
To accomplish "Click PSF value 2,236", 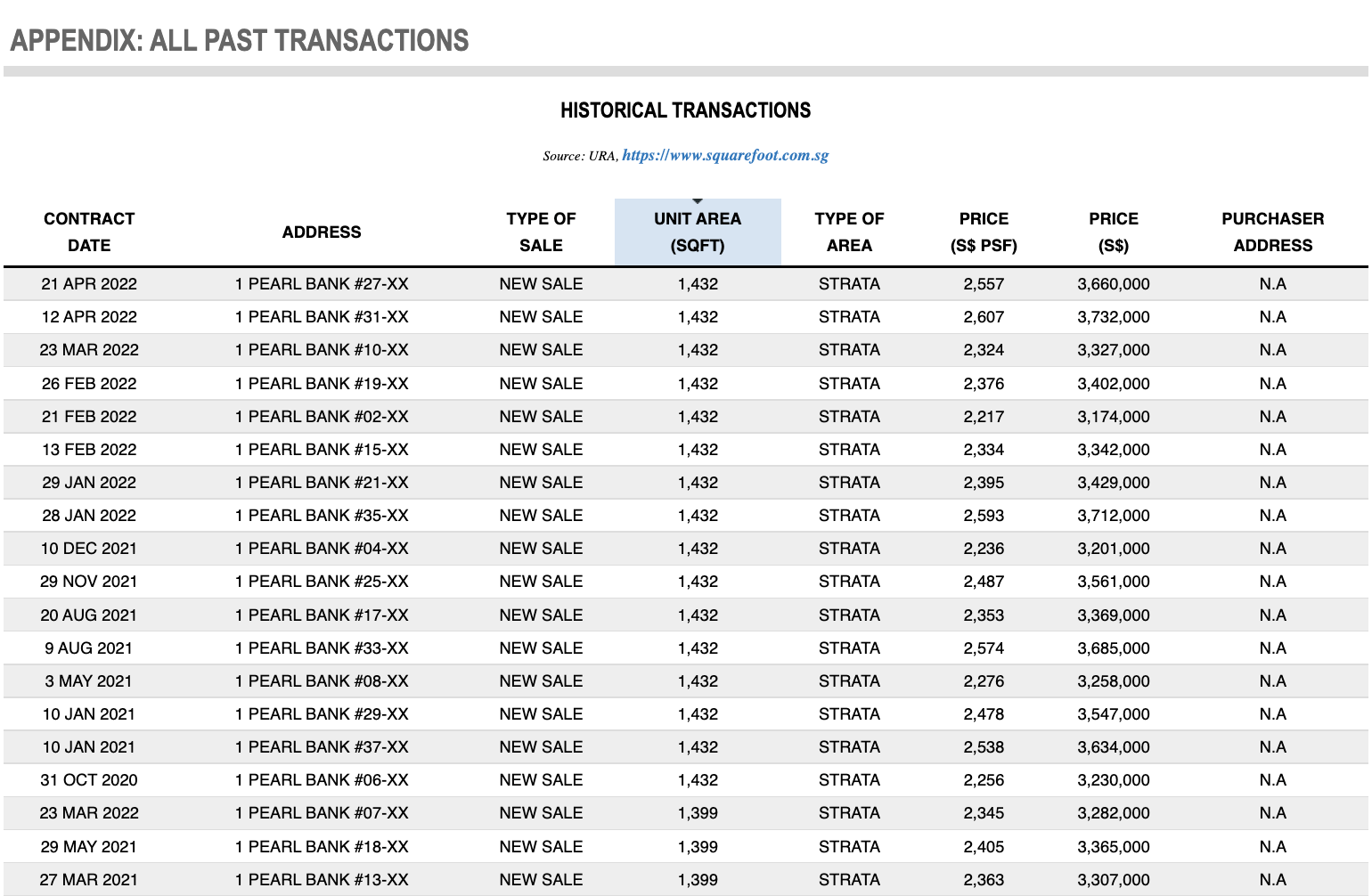I will point(984,549).
